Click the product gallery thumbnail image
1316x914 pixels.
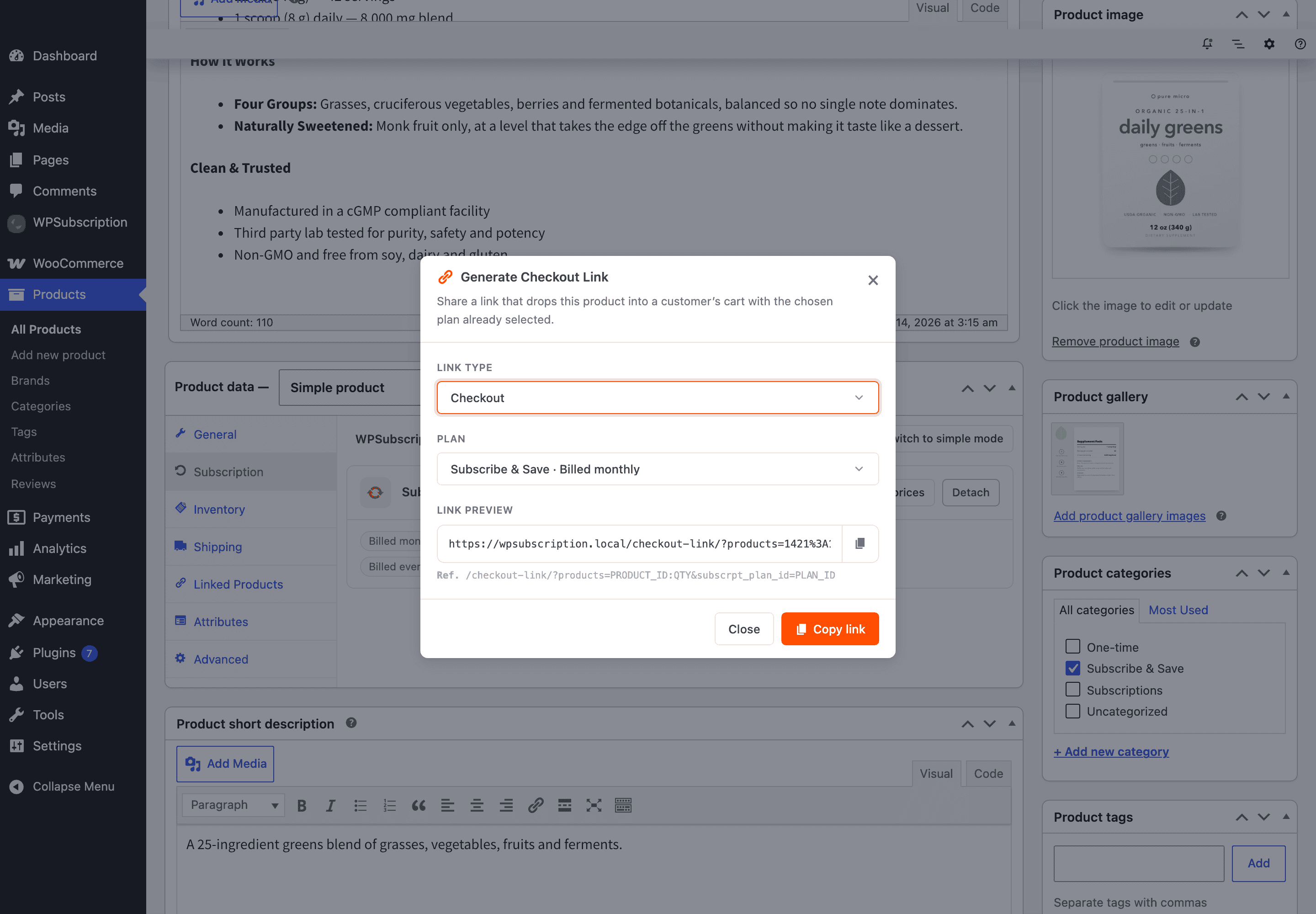[x=1087, y=459]
